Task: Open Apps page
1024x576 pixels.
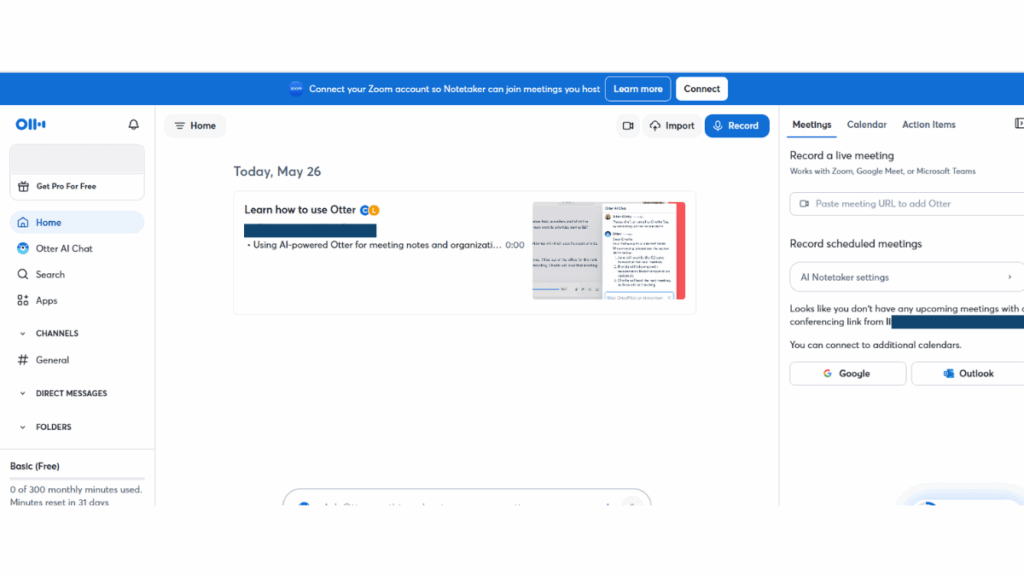Action: (46, 301)
